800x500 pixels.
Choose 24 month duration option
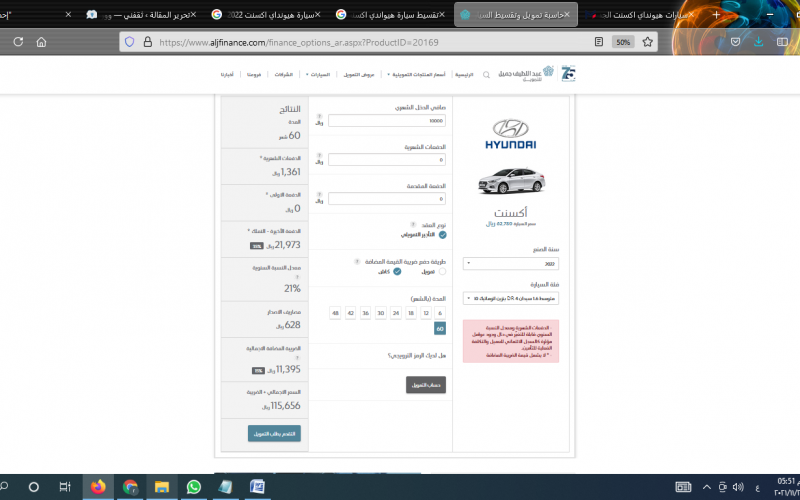395,313
